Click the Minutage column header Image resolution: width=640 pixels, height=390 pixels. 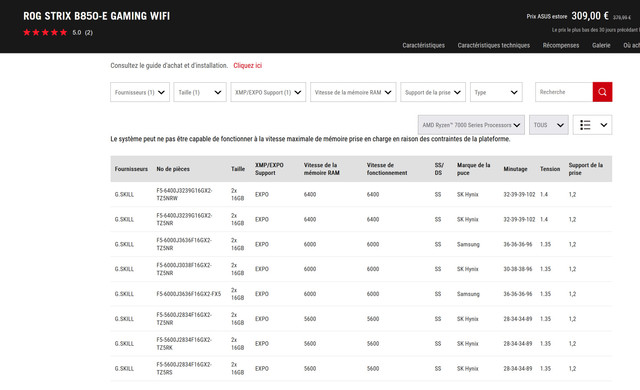click(515, 169)
